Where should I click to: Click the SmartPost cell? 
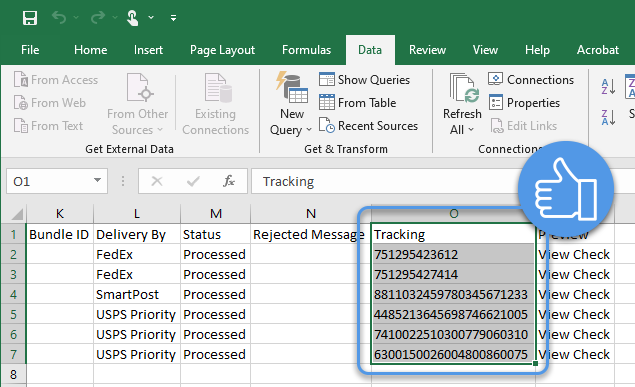click(137, 294)
